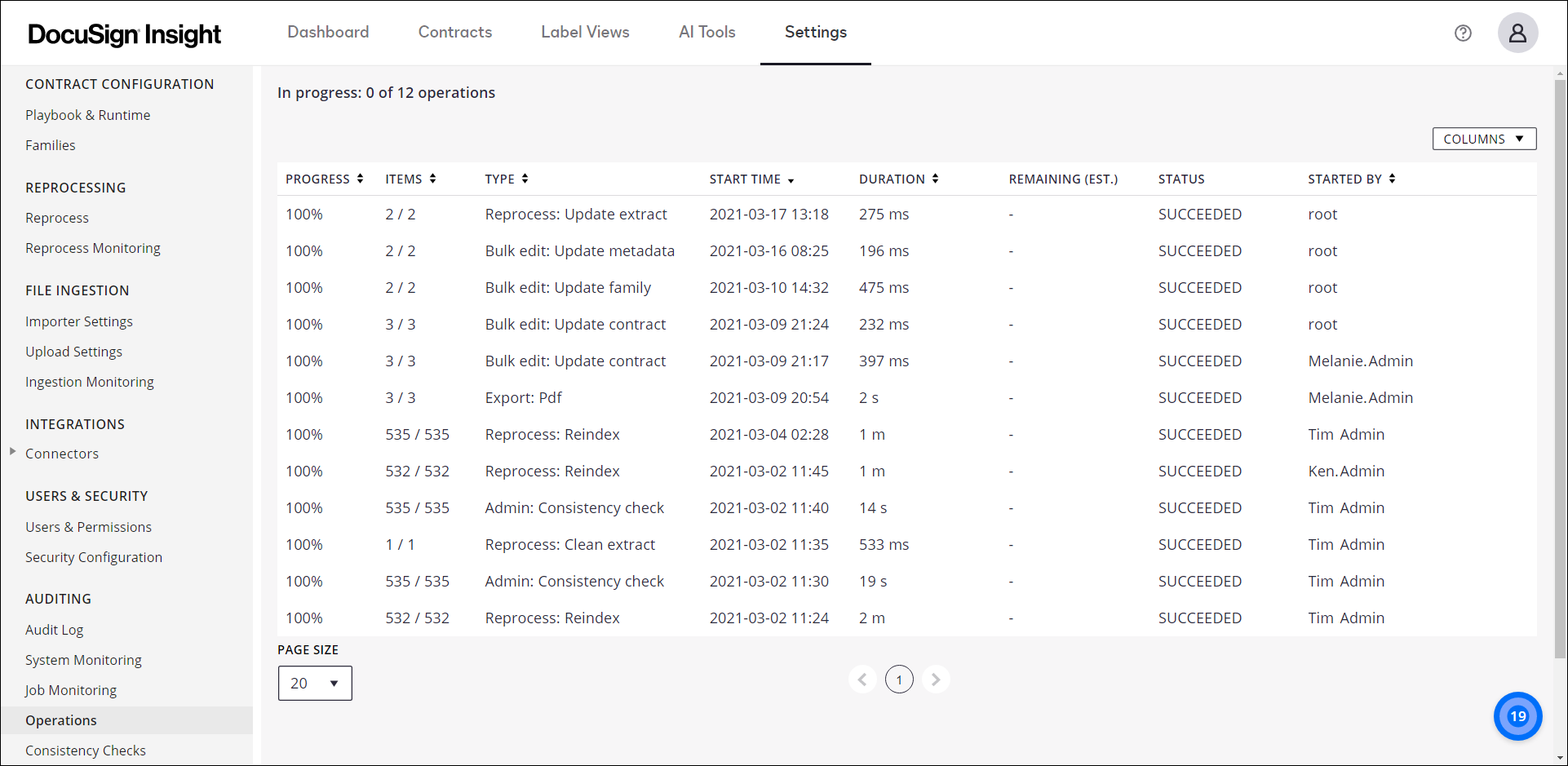Switch to the Contracts tab

[454, 32]
